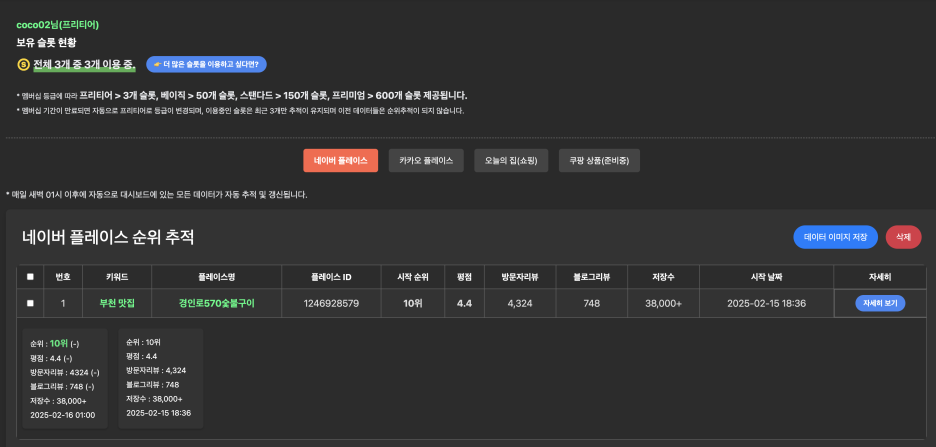Click the 방문자리뷰 column header

520,276
